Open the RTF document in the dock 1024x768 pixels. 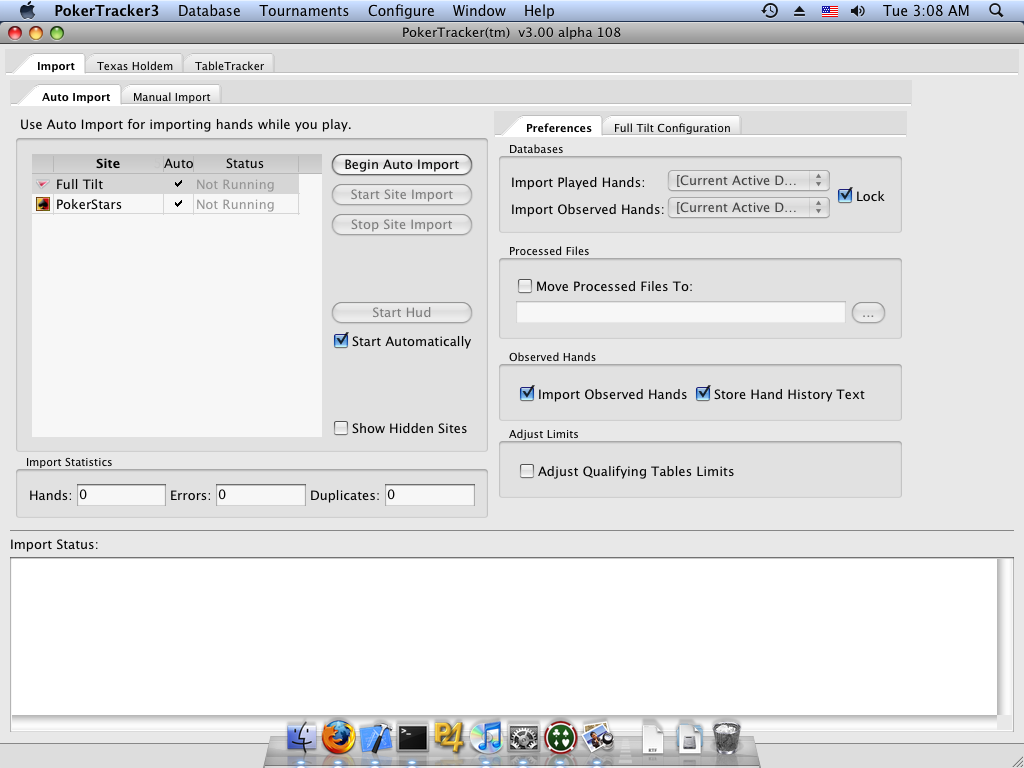[652, 739]
